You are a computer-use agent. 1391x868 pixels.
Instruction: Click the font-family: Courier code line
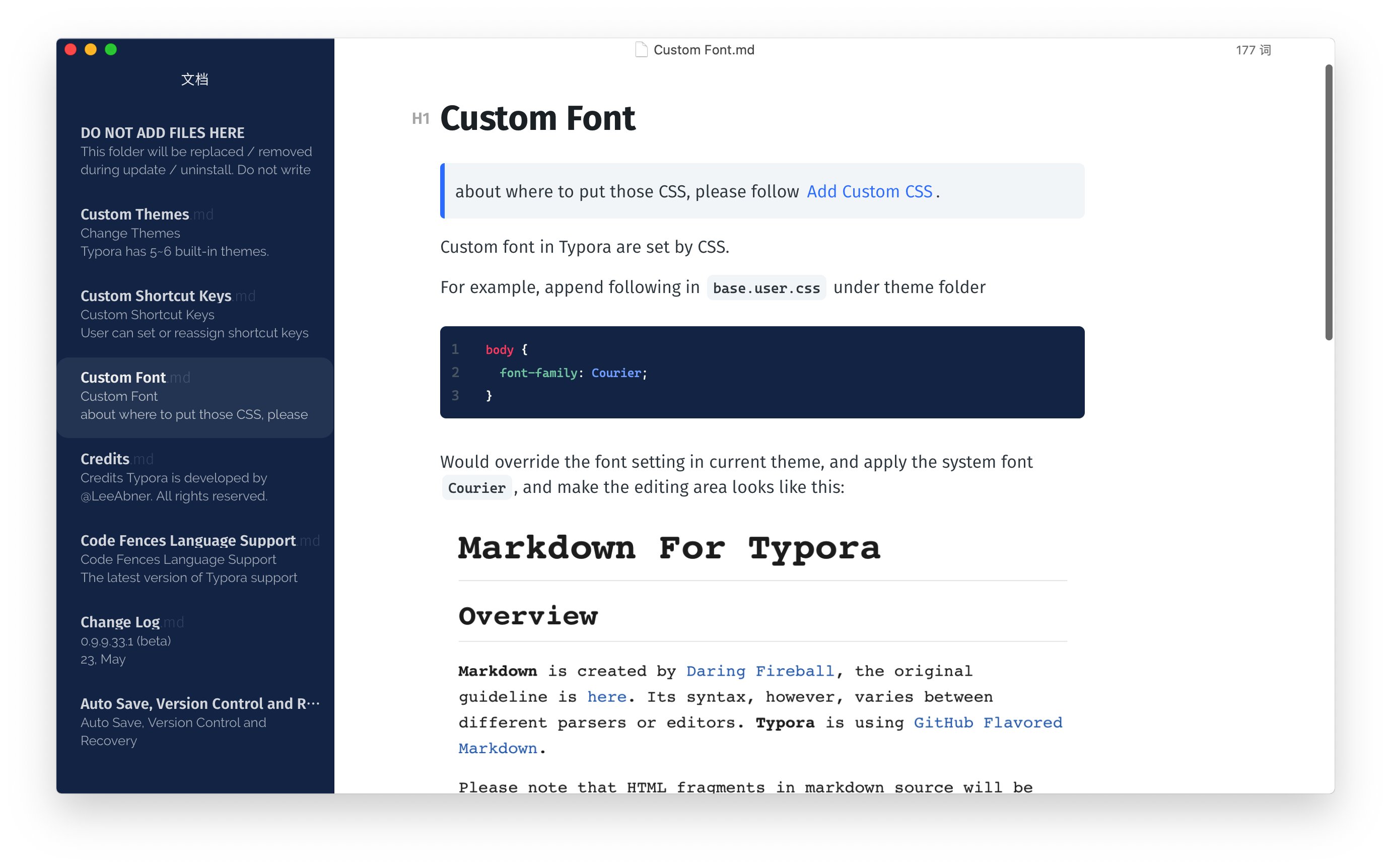tap(573, 373)
